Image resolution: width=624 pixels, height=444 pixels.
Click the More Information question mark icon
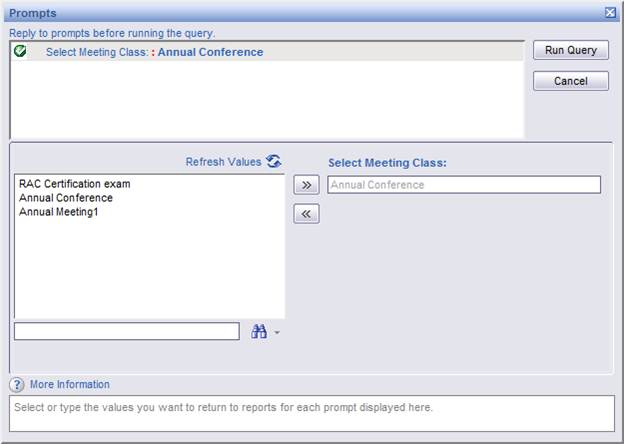pos(17,385)
